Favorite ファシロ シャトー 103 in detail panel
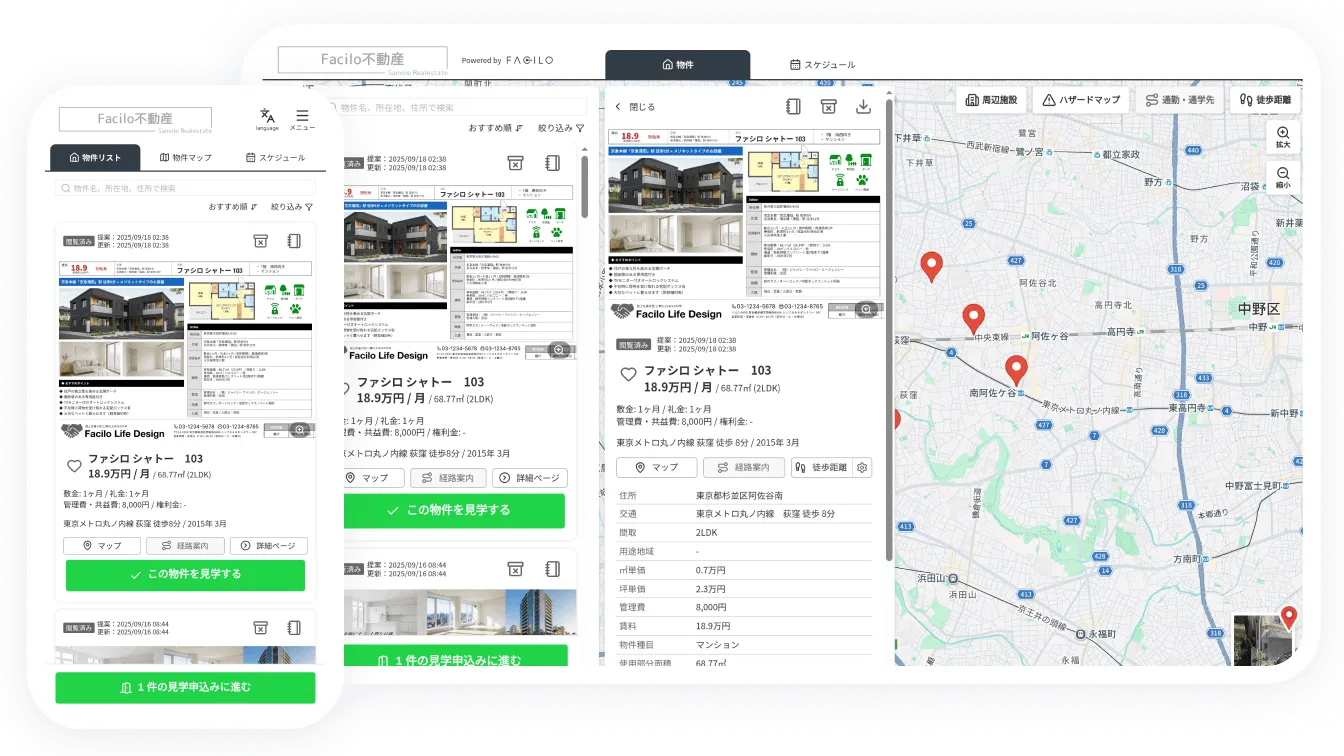1344x756 pixels. (x=628, y=375)
